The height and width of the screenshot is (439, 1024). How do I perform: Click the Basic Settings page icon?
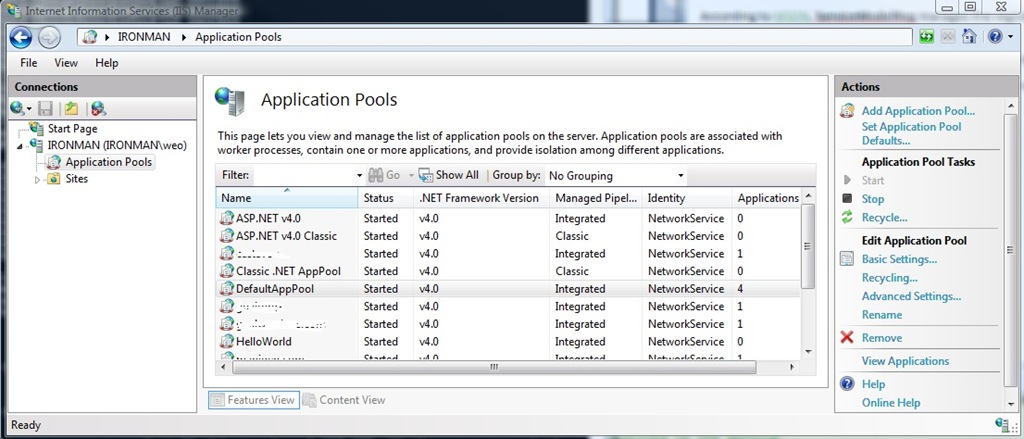pyautogui.click(x=847, y=259)
